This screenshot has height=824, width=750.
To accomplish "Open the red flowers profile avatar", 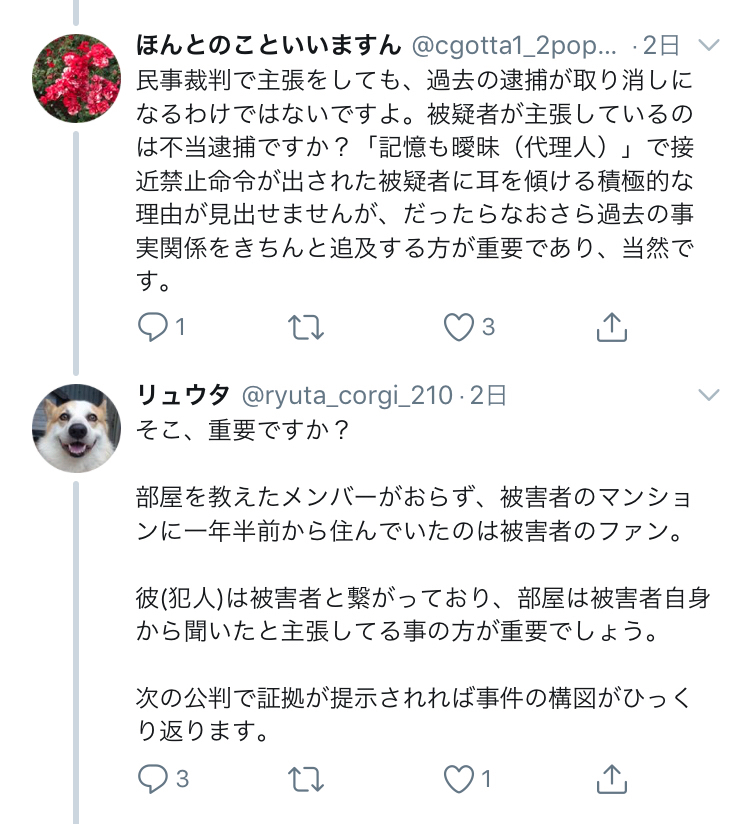I will (77, 78).
